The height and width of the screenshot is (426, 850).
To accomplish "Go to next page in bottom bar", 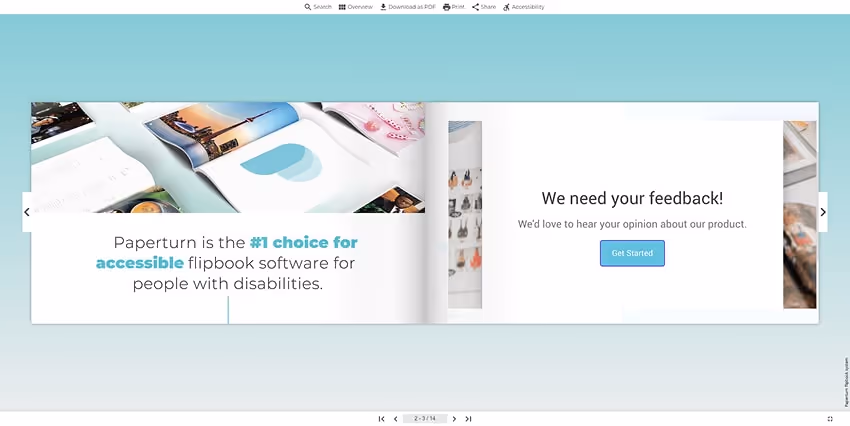I will pyautogui.click(x=454, y=418).
